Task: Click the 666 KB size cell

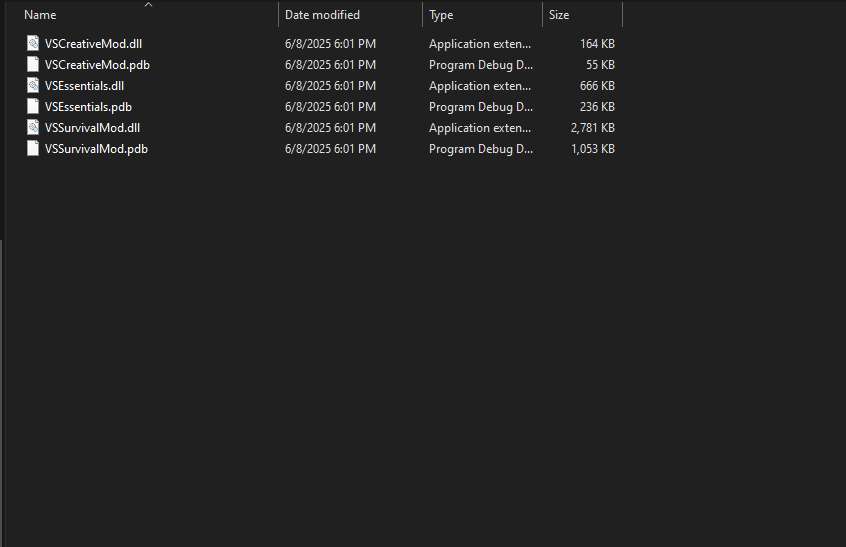Action: pyautogui.click(x=597, y=86)
